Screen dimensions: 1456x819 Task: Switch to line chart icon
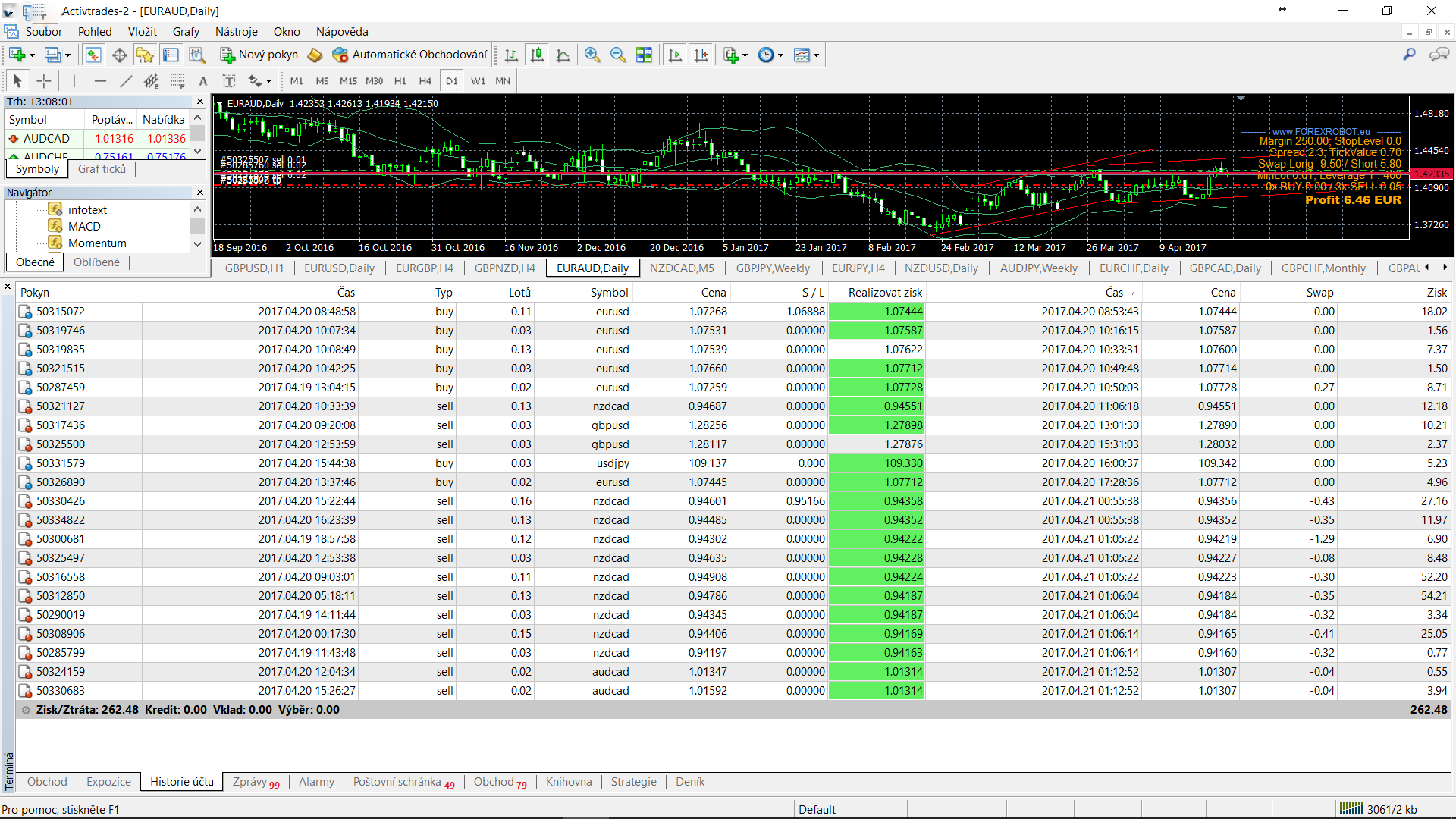click(x=563, y=55)
